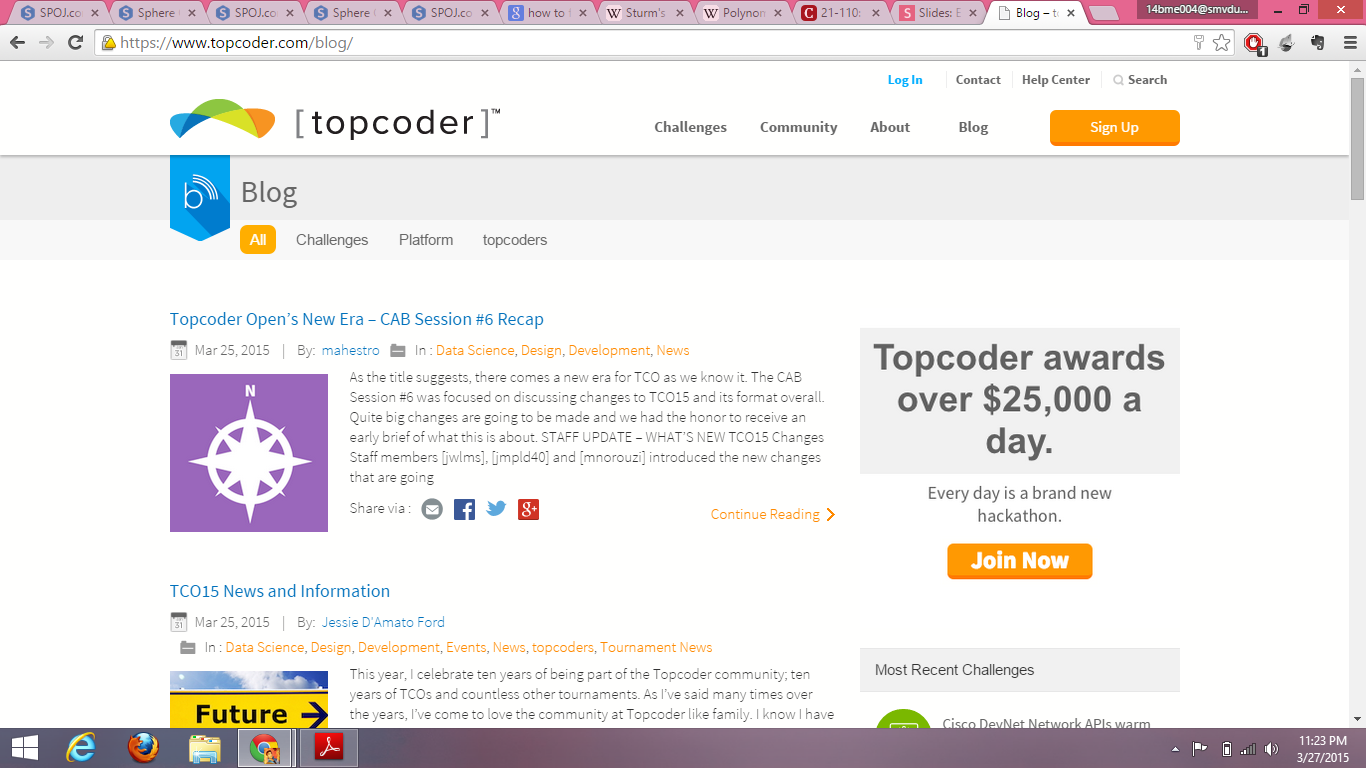Click the topcoder logo
1366x768 pixels.
click(335, 121)
